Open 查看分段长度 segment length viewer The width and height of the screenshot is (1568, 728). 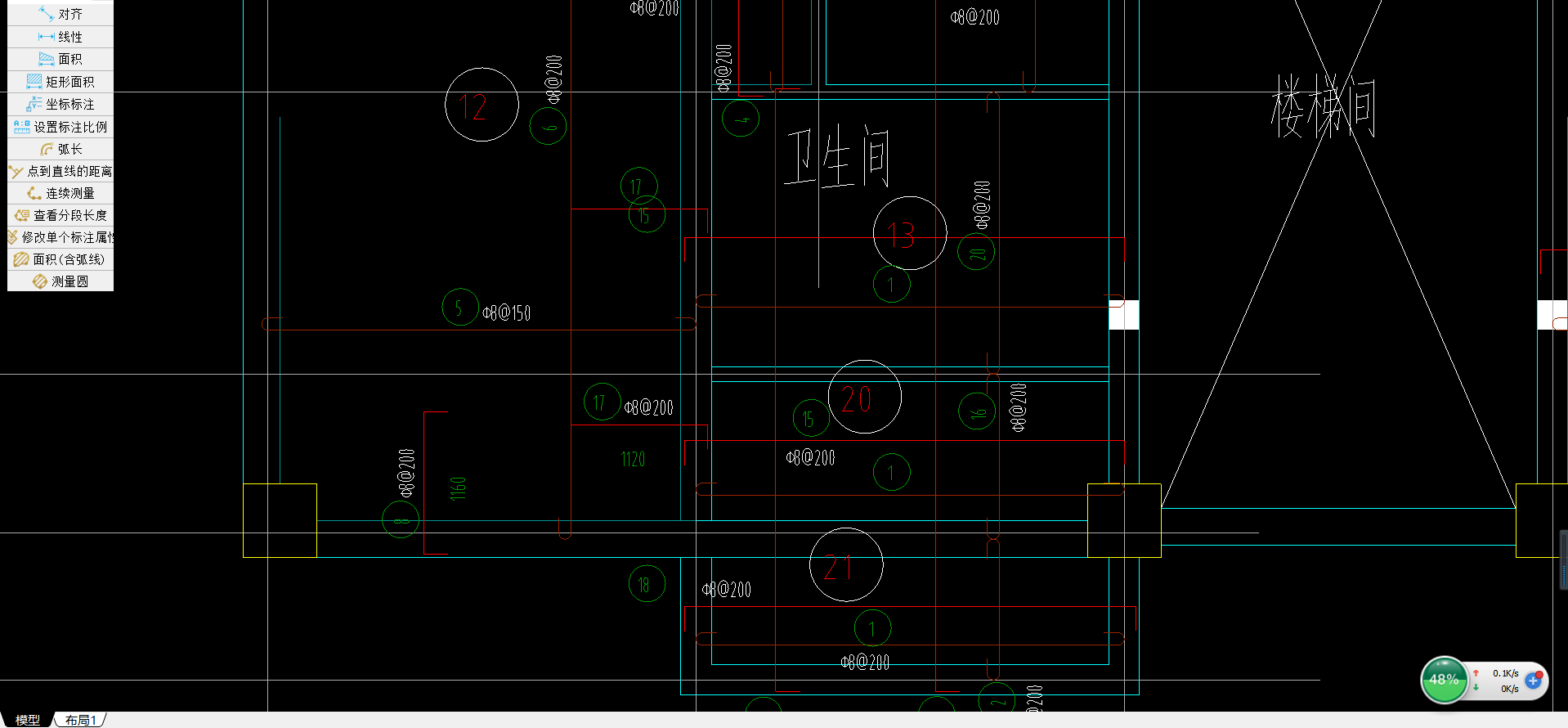click(x=60, y=215)
